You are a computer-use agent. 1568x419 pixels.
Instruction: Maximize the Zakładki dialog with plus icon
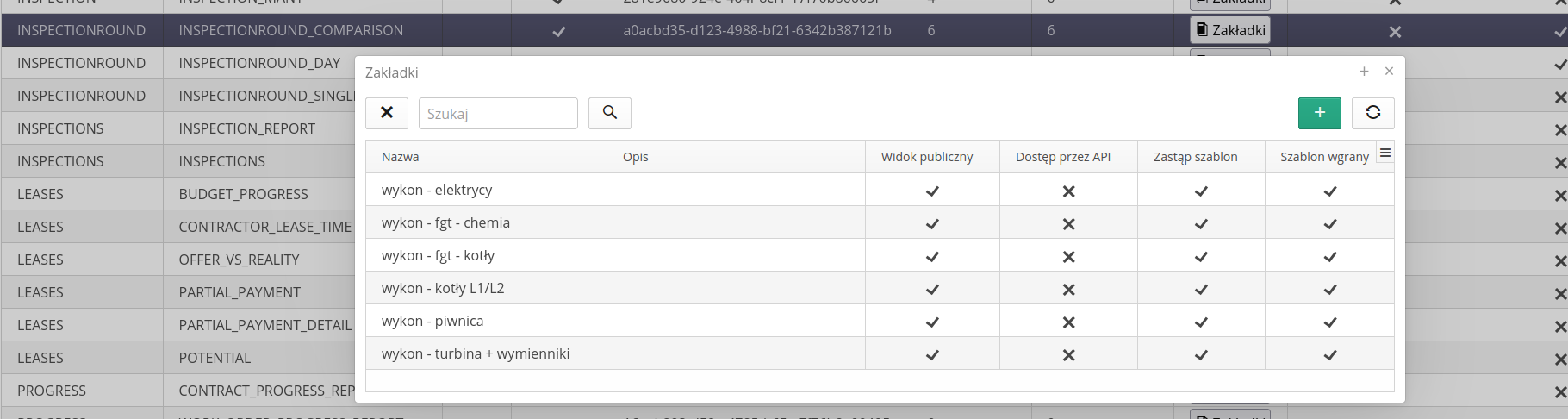coord(1364,72)
